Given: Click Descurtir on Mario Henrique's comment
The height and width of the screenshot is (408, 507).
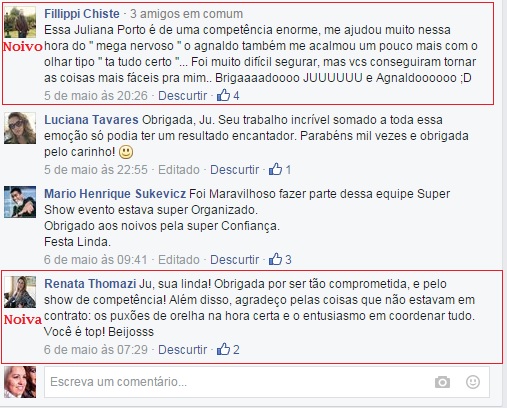Looking at the screenshot, I should [x=234, y=259].
